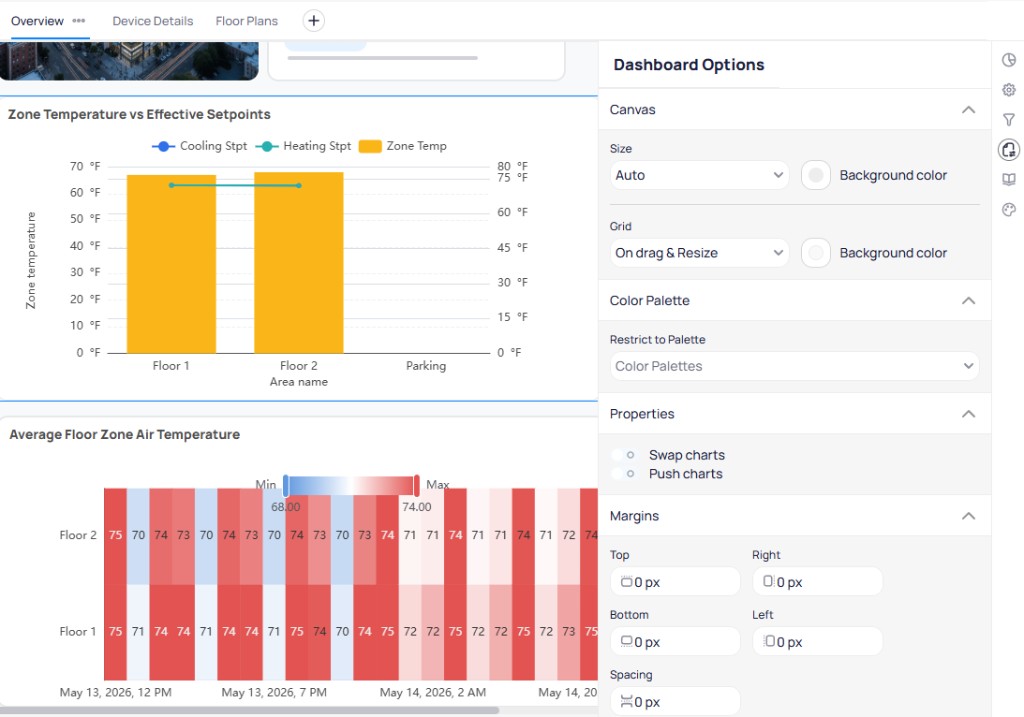Click the top margin icon
Viewport: 1024px width, 717px height.
626,582
